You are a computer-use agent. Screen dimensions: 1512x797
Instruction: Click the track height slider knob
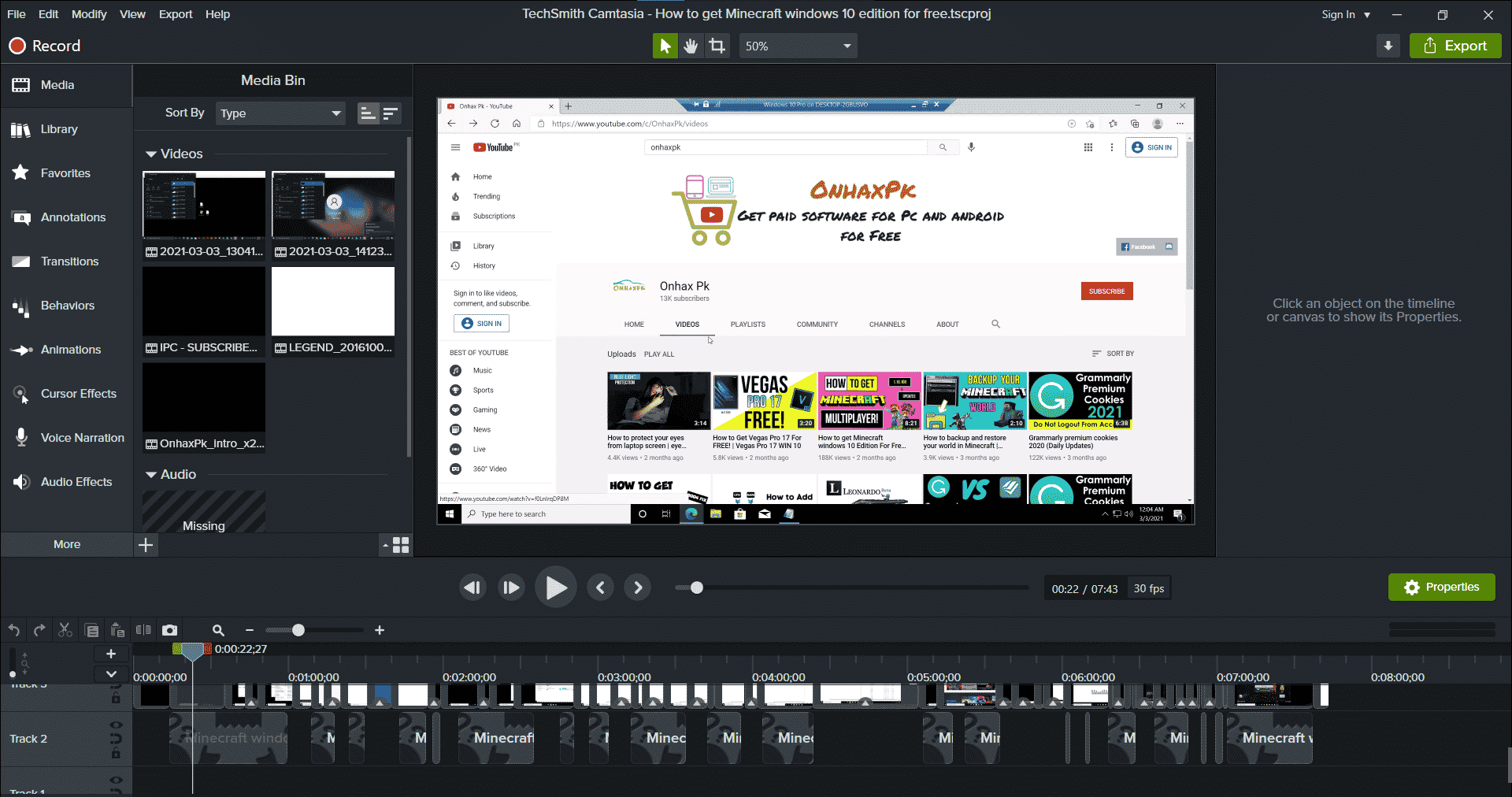pos(13,674)
